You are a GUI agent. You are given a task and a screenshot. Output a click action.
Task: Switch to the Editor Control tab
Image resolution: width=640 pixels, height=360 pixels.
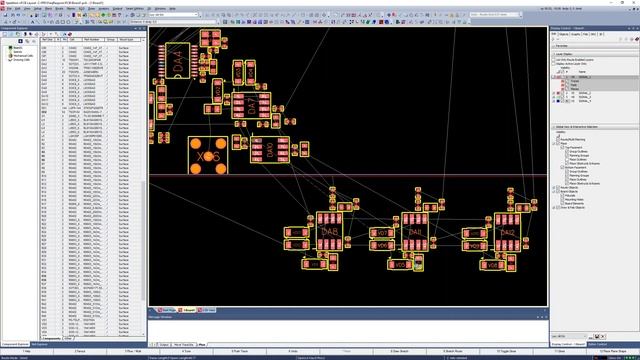coord(598,344)
